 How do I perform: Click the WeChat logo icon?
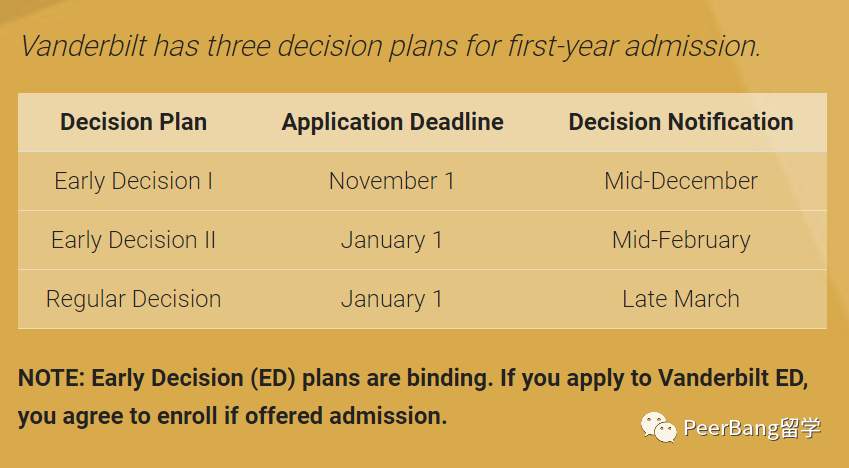tap(658, 427)
